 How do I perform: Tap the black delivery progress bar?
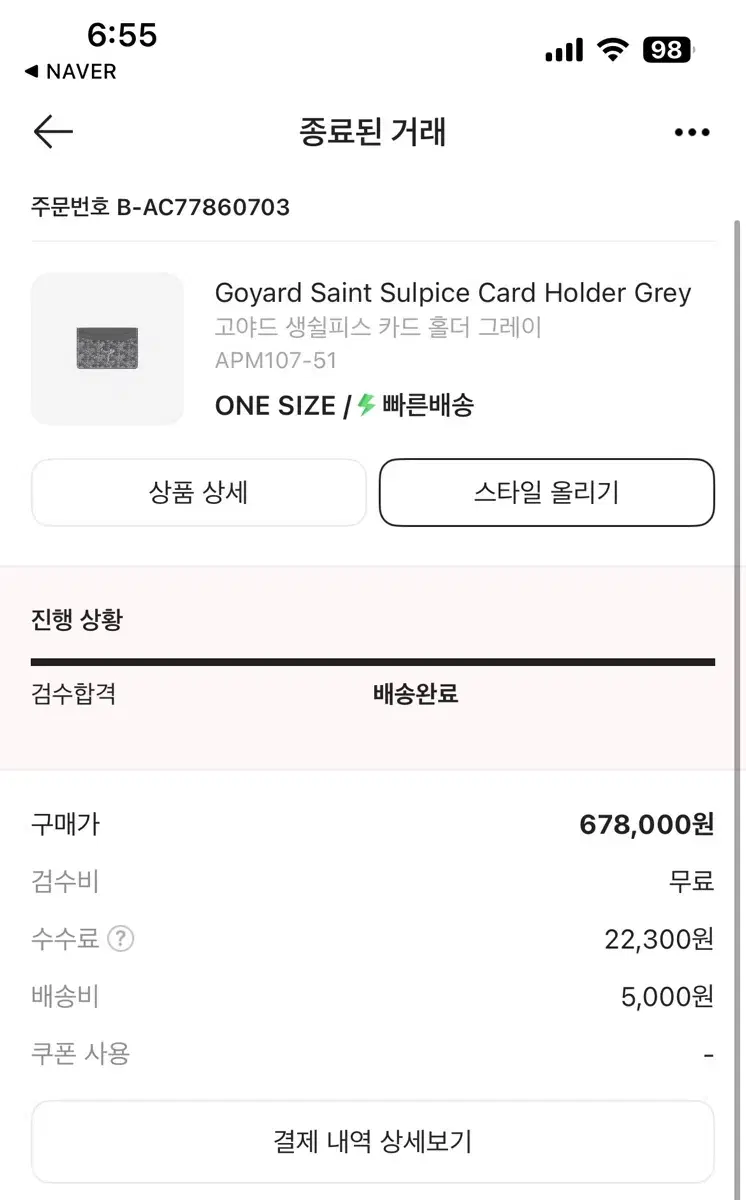point(373,661)
